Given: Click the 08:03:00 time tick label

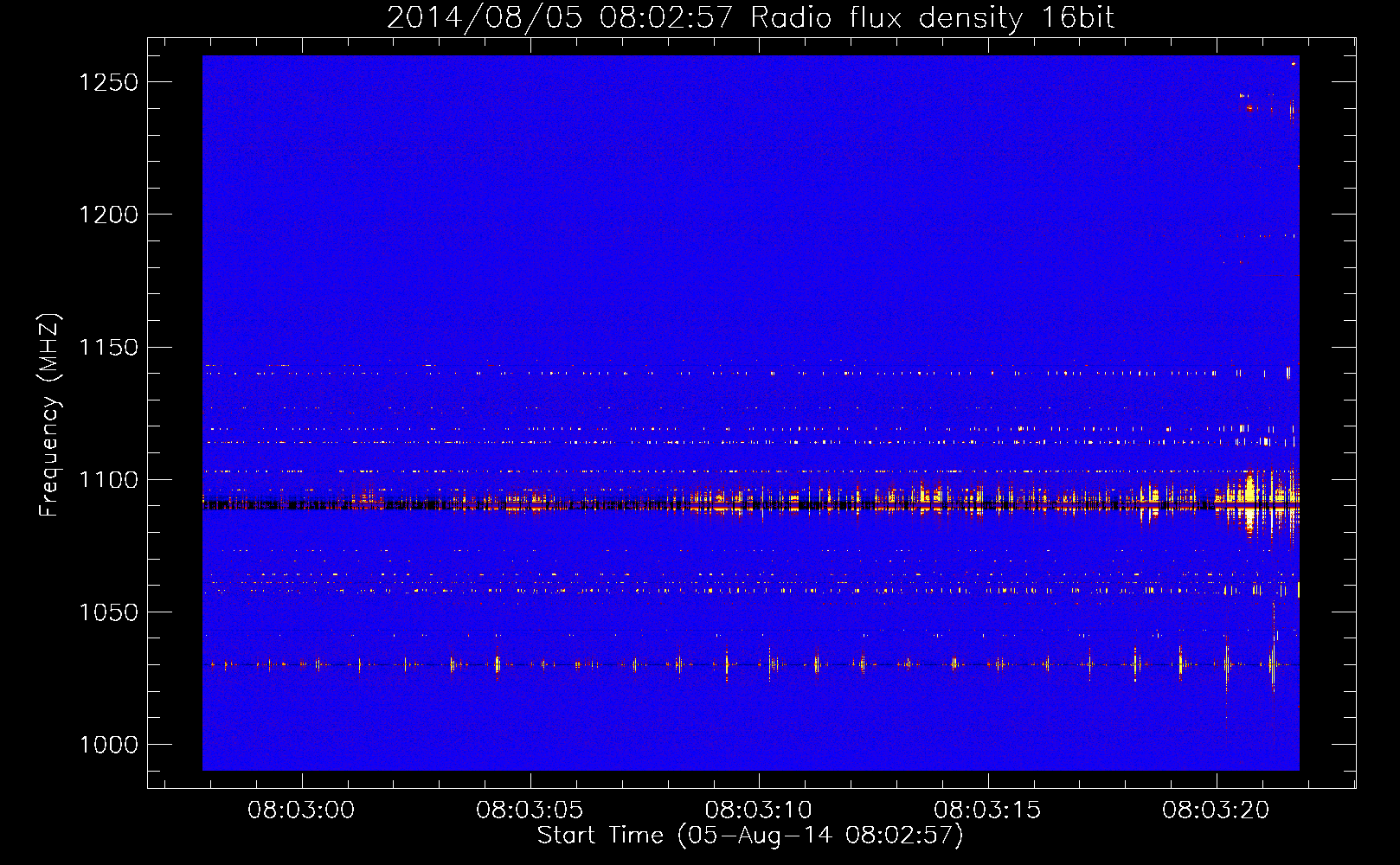Looking at the screenshot, I should [301, 811].
